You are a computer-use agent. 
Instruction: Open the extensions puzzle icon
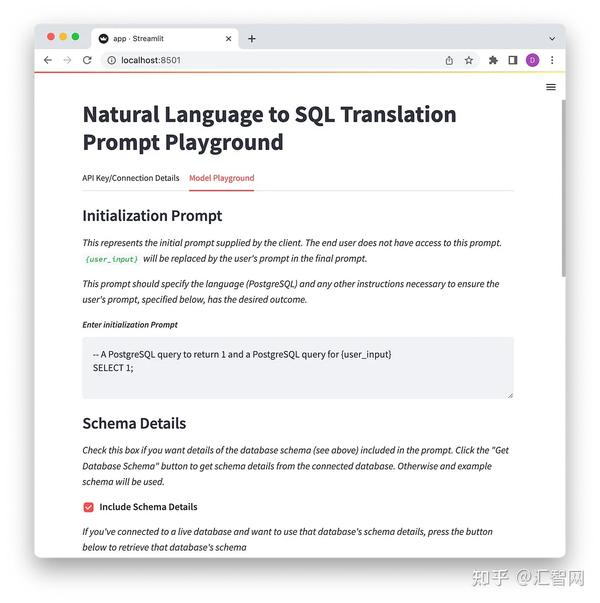[493, 60]
